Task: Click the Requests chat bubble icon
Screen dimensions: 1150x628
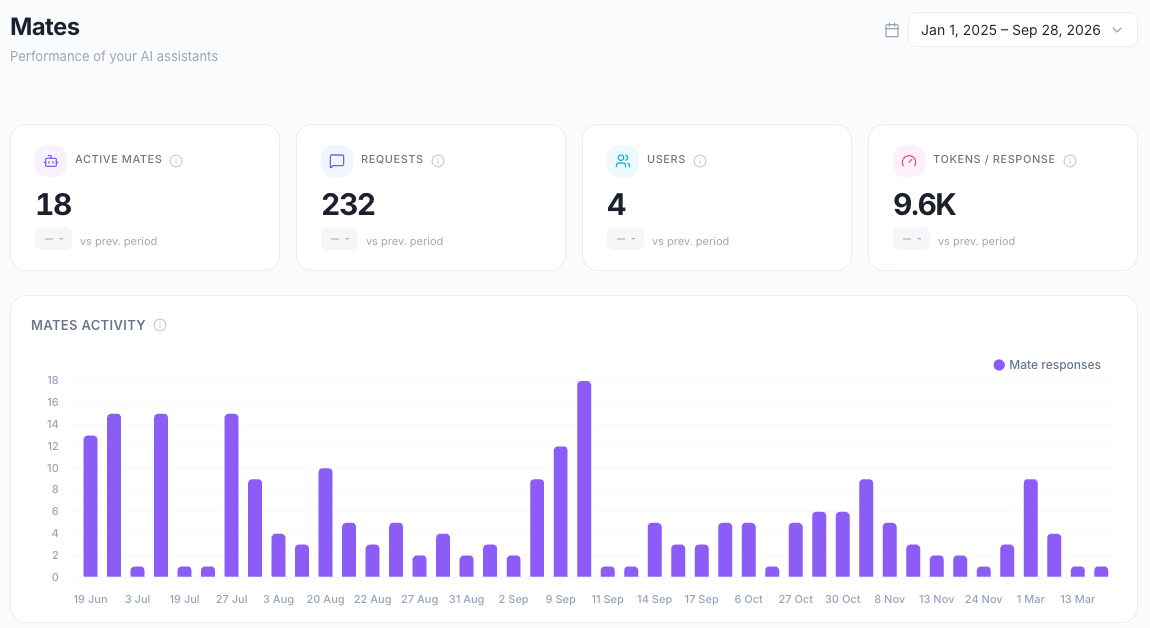Action: pyautogui.click(x=337, y=161)
